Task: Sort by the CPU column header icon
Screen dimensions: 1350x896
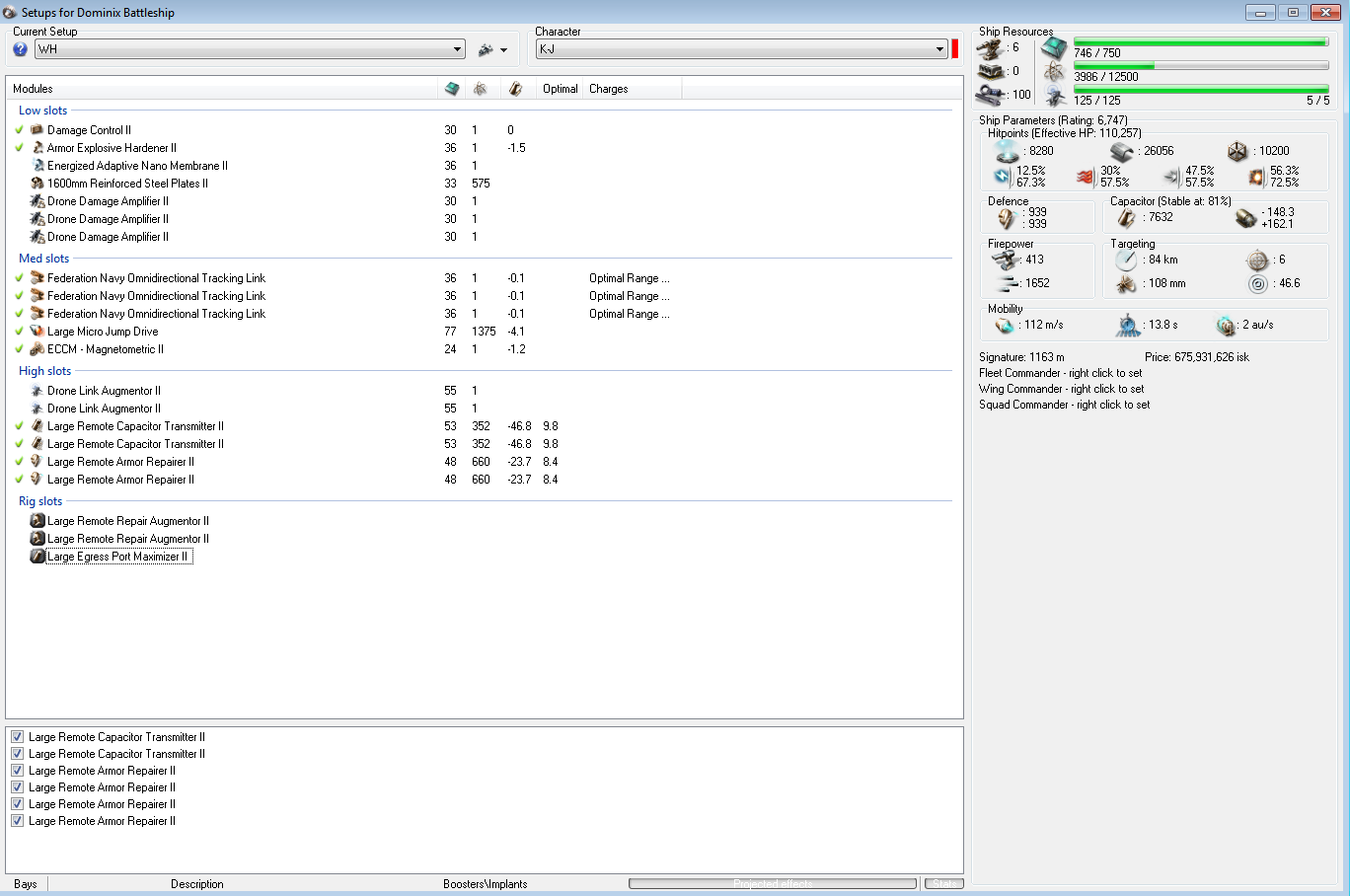Action: coord(452,89)
